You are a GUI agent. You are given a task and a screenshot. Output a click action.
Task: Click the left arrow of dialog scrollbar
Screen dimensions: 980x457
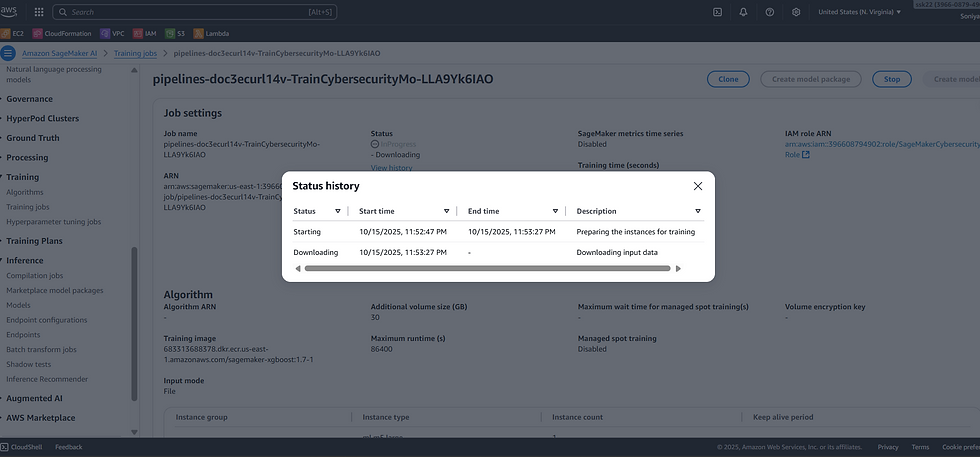[x=298, y=269]
